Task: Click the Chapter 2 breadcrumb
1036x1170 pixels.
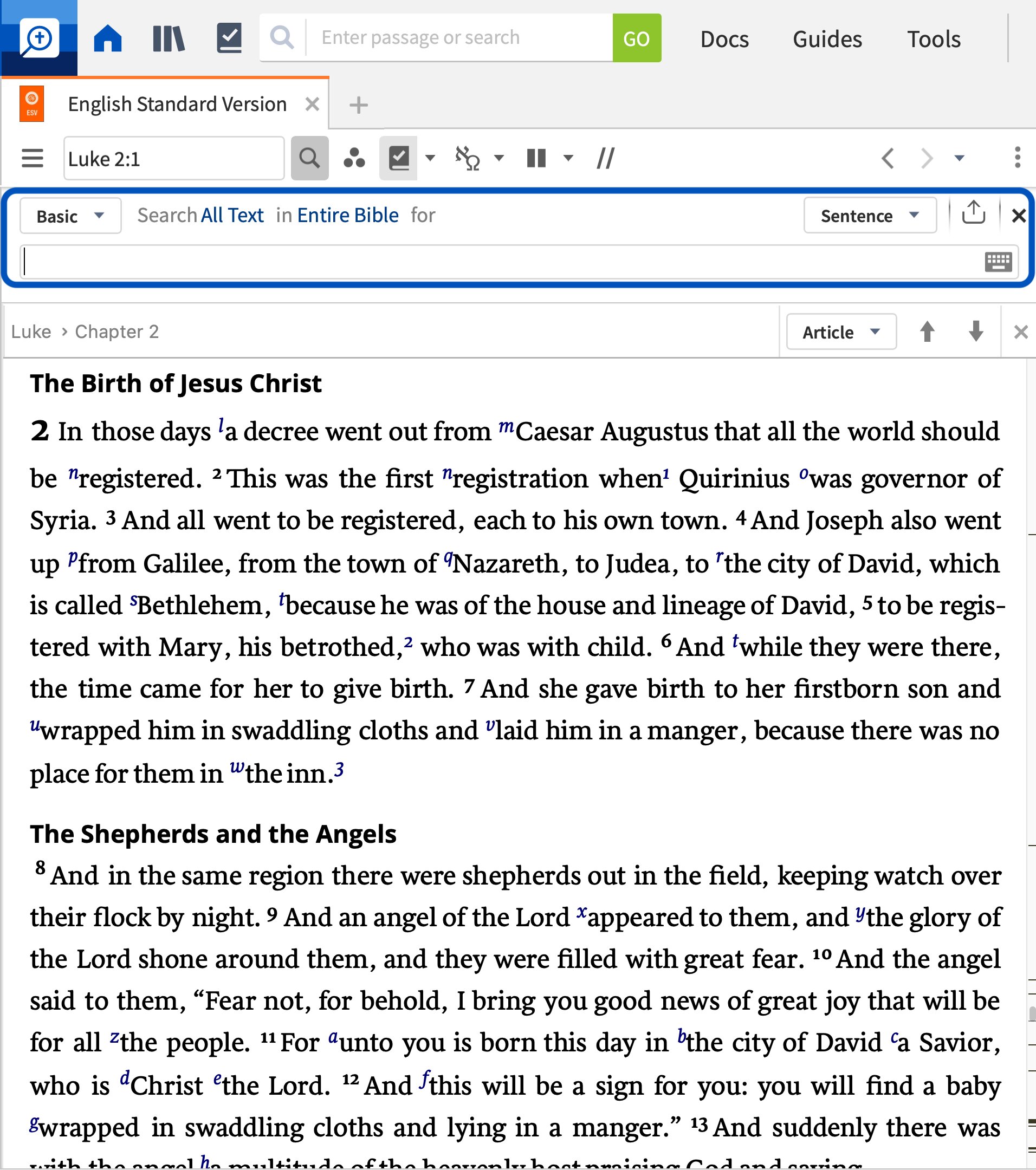Action: pos(117,332)
